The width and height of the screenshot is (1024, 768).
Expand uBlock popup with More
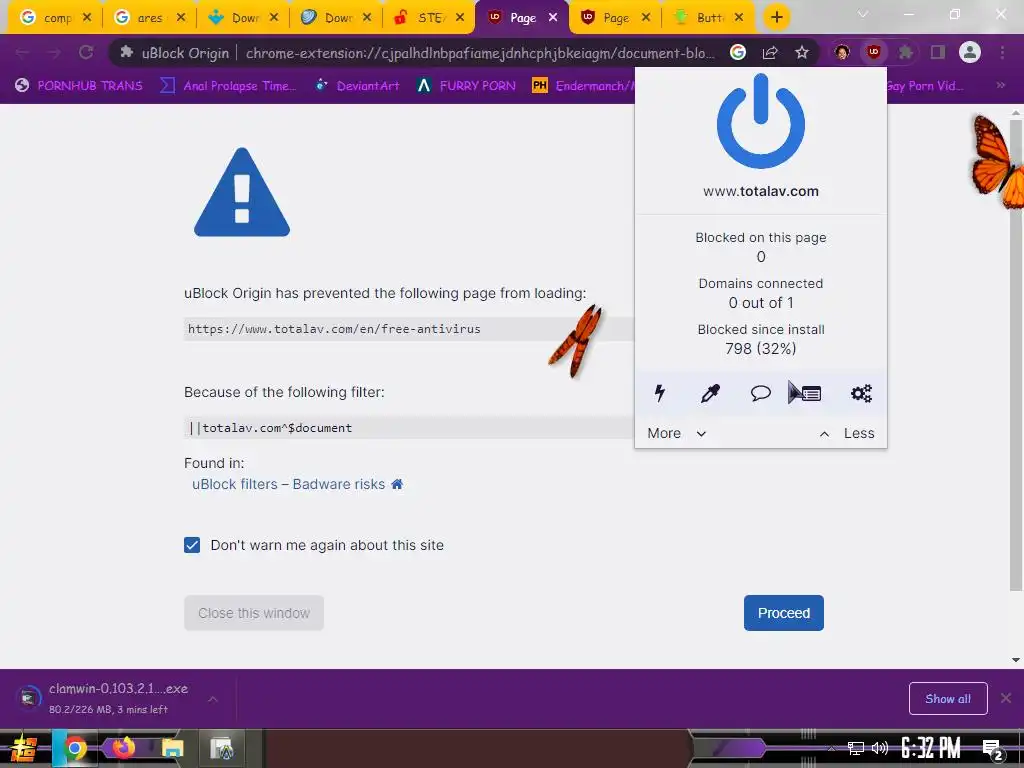677,434
